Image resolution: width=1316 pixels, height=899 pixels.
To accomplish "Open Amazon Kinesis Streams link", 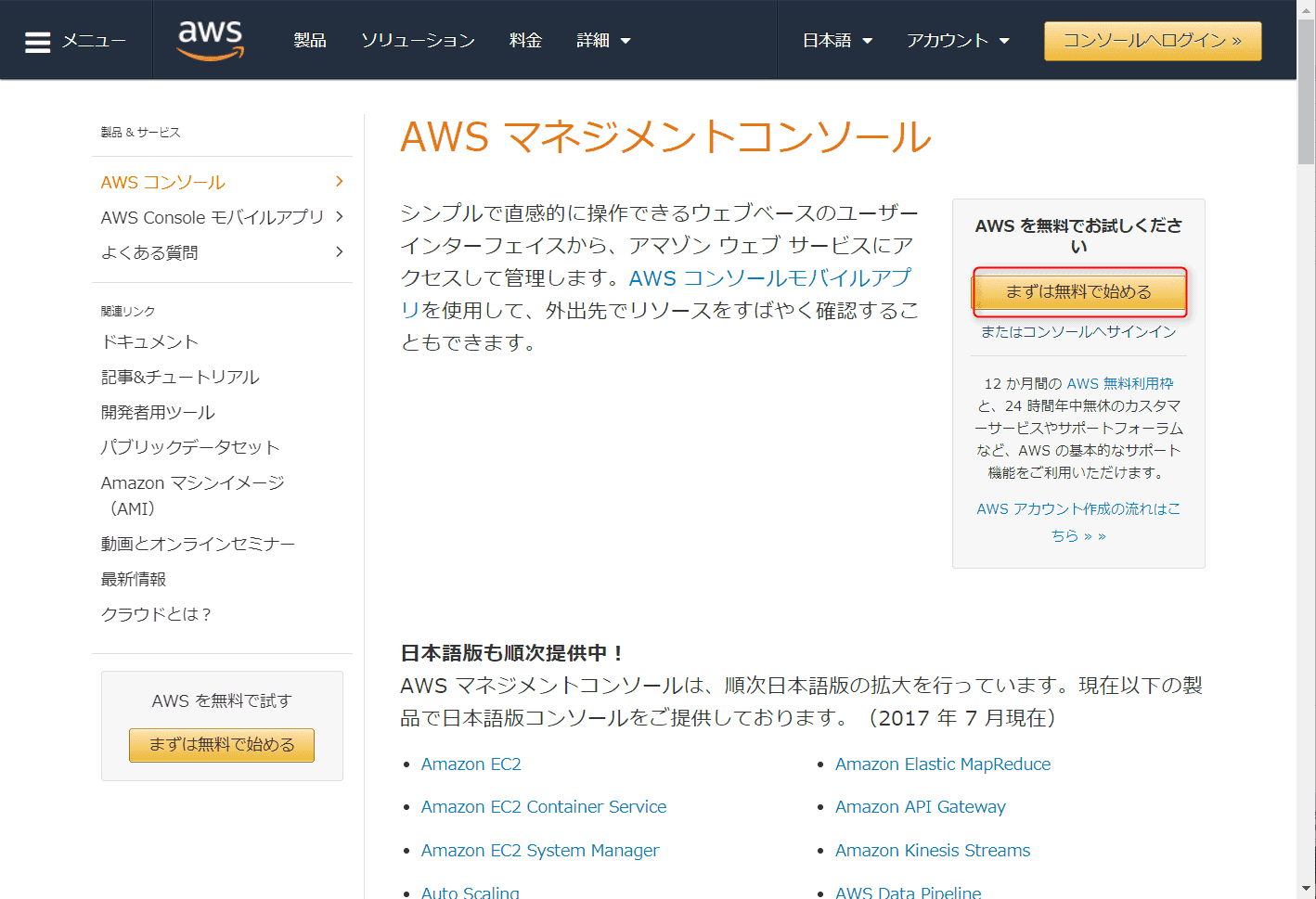I will [x=933, y=851].
